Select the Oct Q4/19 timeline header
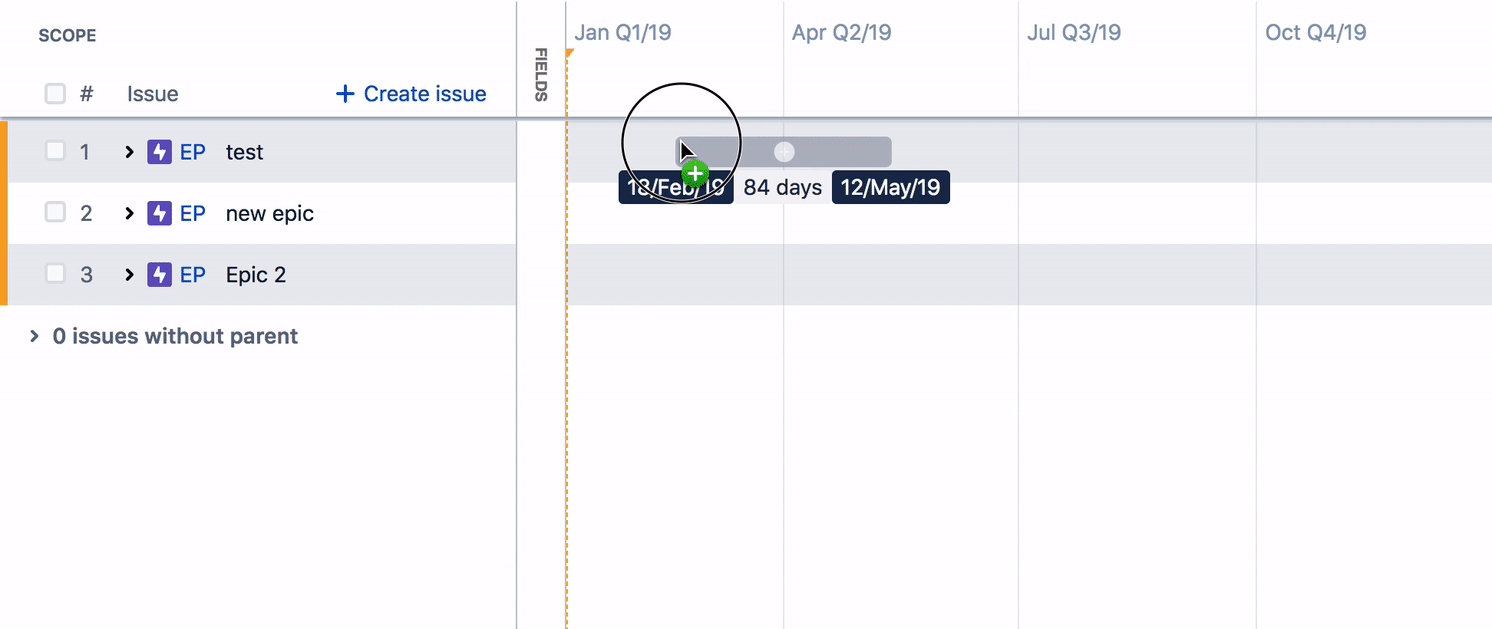This screenshot has height=629, width=1492. point(1315,33)
